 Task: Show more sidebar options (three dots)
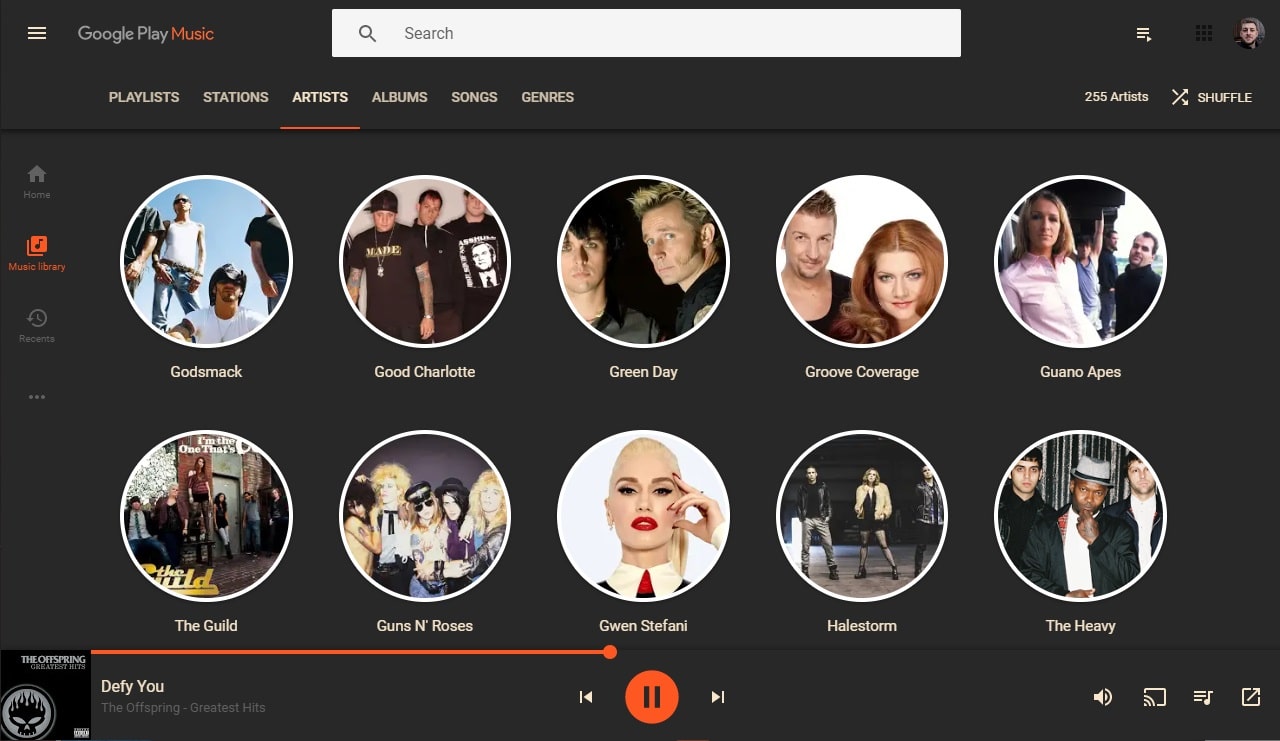(x=37, y=397)
